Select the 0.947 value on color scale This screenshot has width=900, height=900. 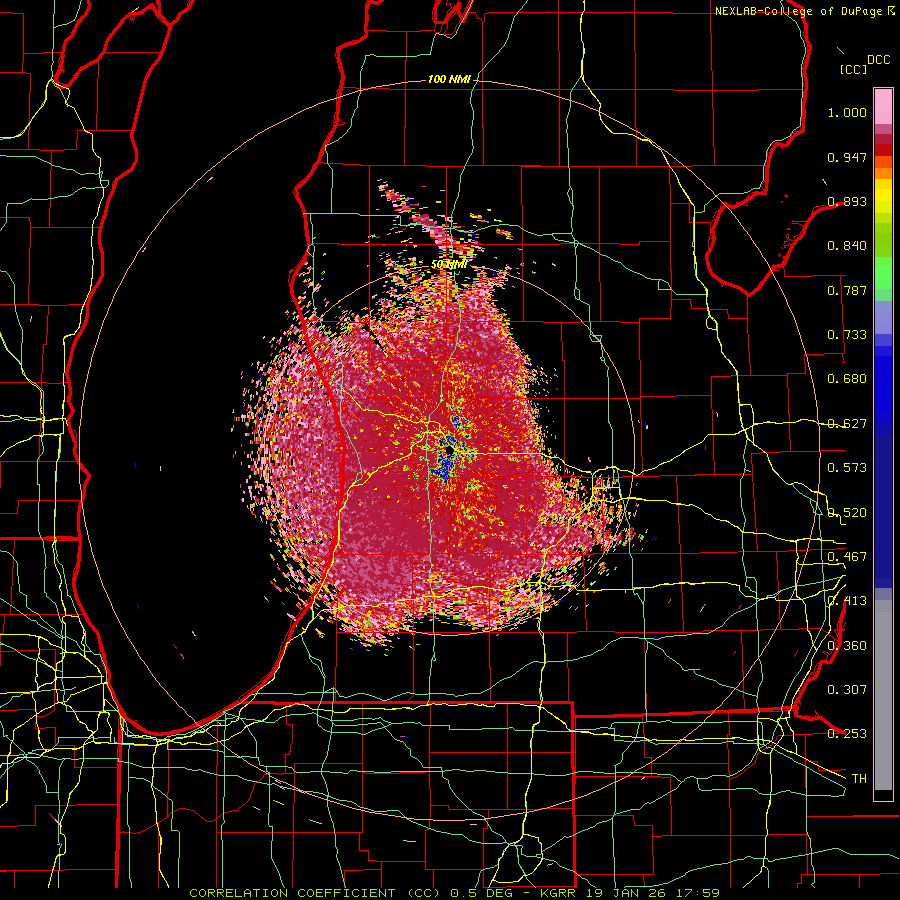pyautogui.click(x=847, y=157)
